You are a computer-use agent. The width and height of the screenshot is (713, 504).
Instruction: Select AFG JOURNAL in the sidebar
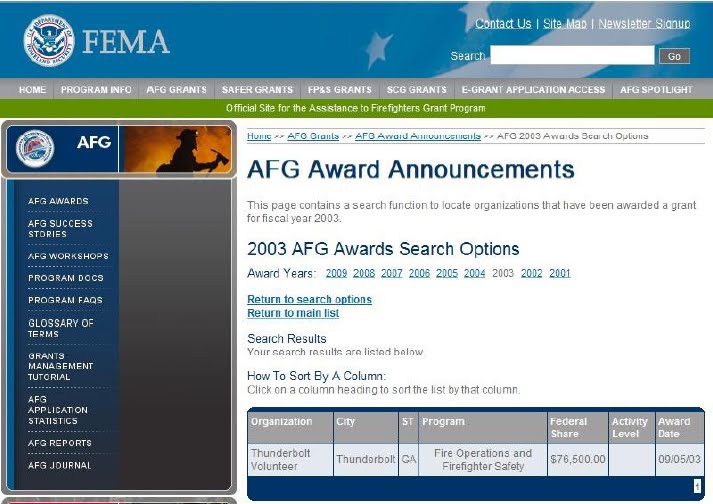(x=60, y=465)
